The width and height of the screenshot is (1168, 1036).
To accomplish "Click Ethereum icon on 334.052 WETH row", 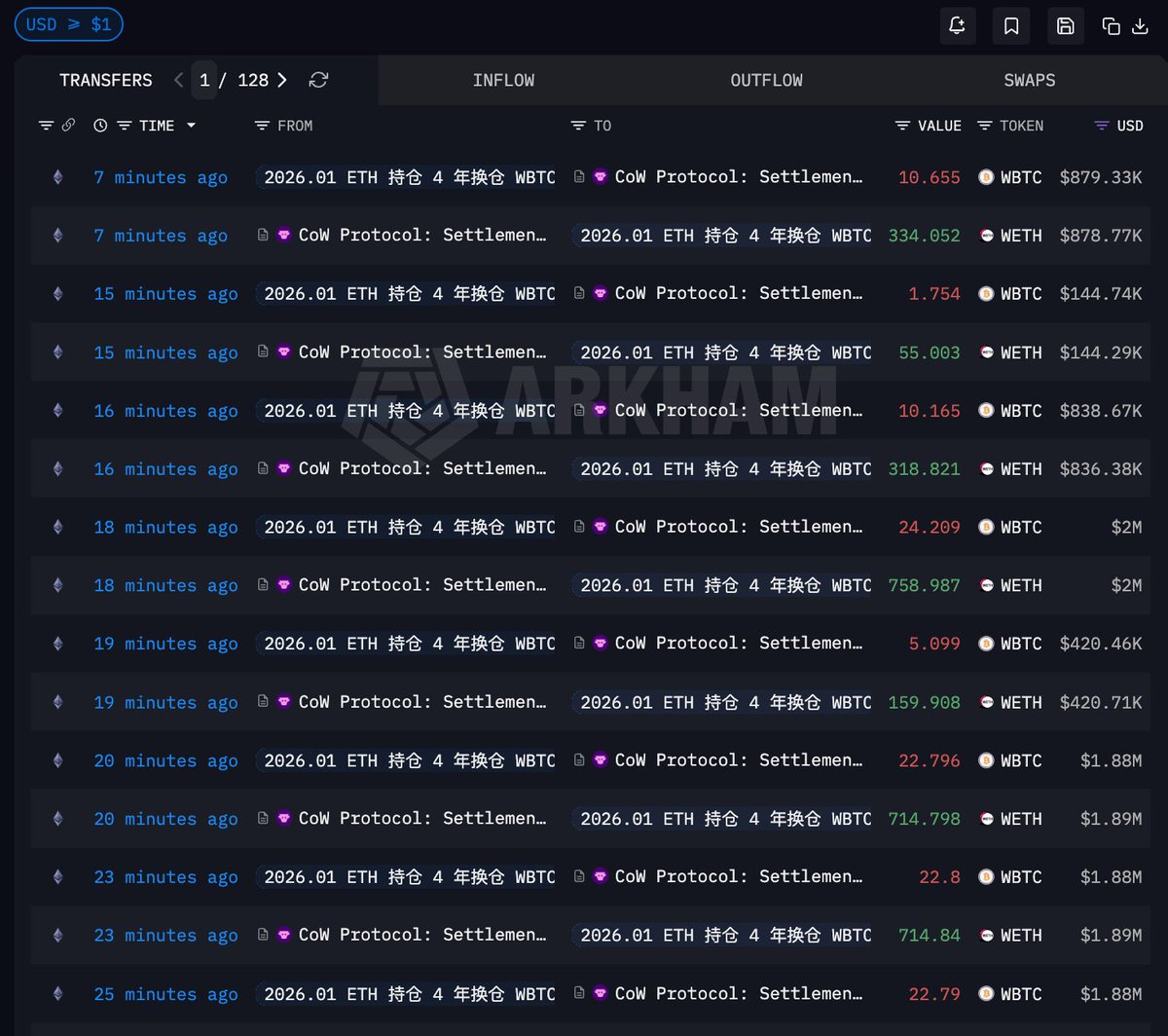I will (57, 236).
